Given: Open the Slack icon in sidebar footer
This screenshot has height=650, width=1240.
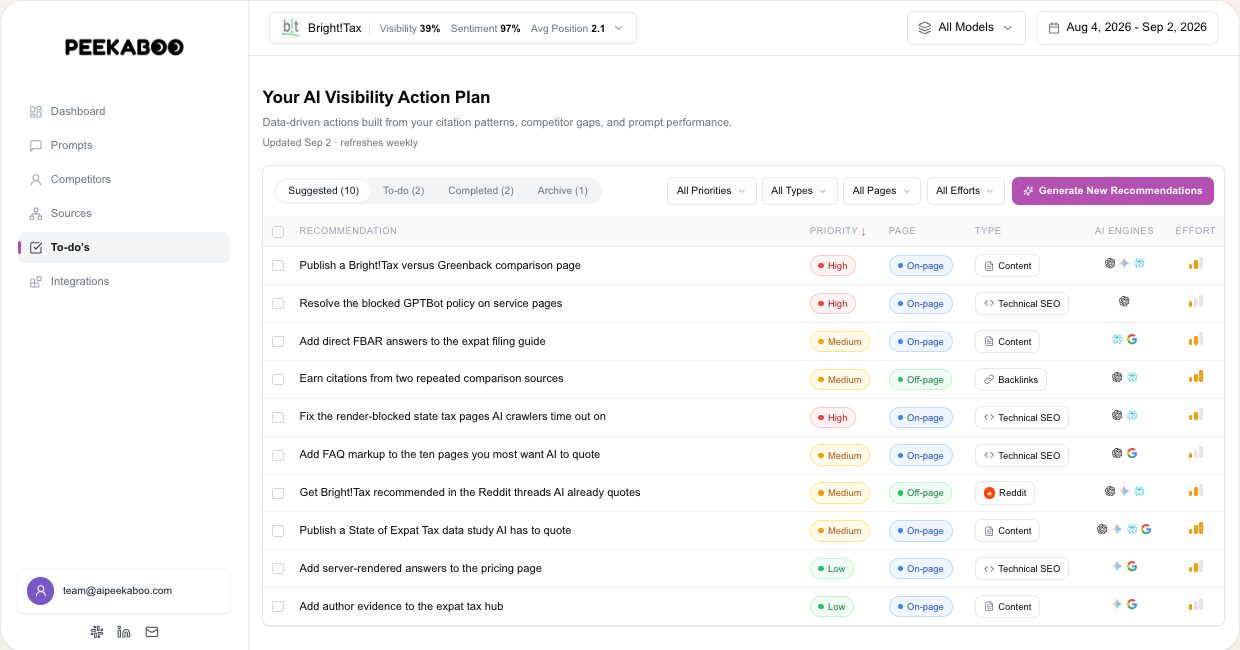Looking at the screenshot, I should (x=96, y=631).
